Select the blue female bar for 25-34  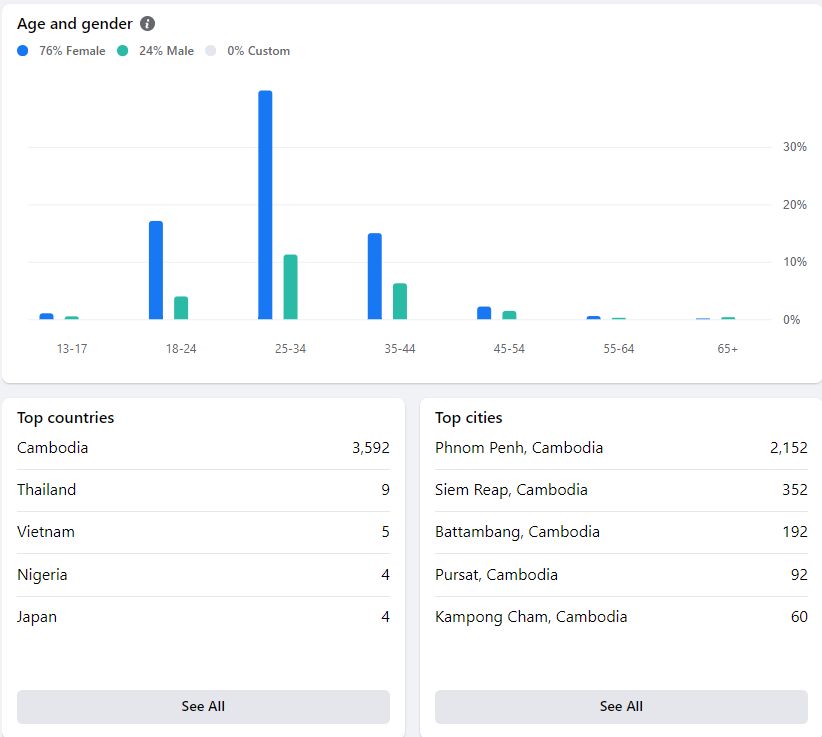[x=265, y=205]
